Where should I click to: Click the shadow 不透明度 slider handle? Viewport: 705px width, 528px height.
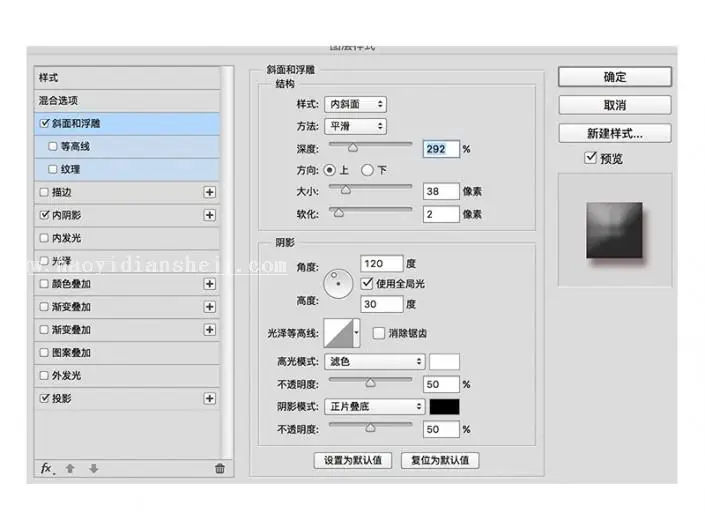[x=370, y=427]
